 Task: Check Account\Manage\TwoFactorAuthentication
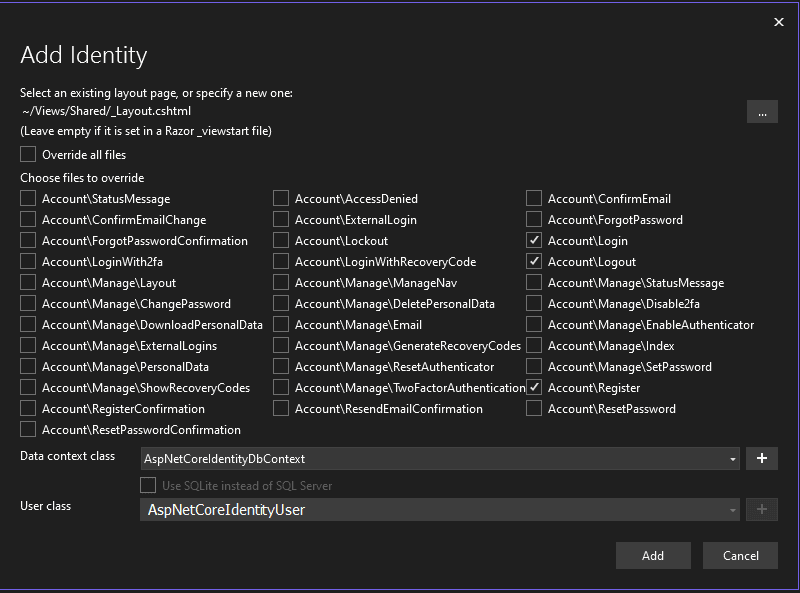click(x=281, y=387)
